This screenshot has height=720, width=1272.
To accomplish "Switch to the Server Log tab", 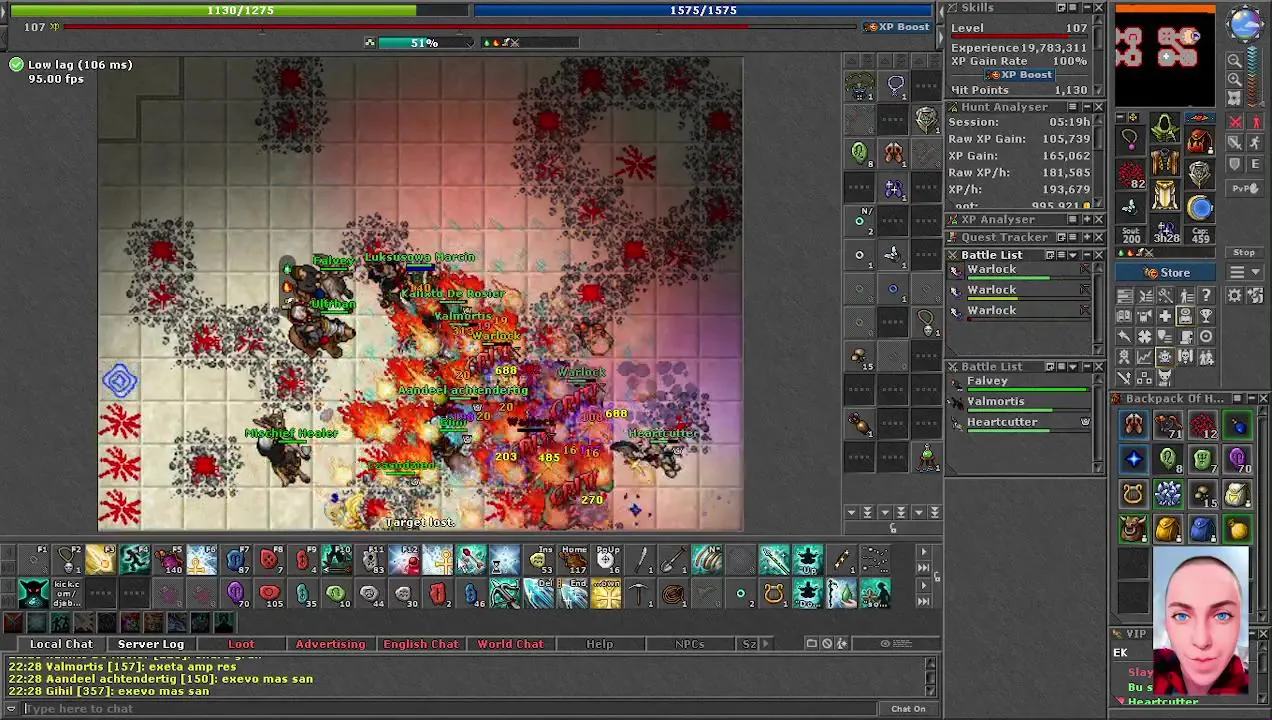I will coord(151,644).
